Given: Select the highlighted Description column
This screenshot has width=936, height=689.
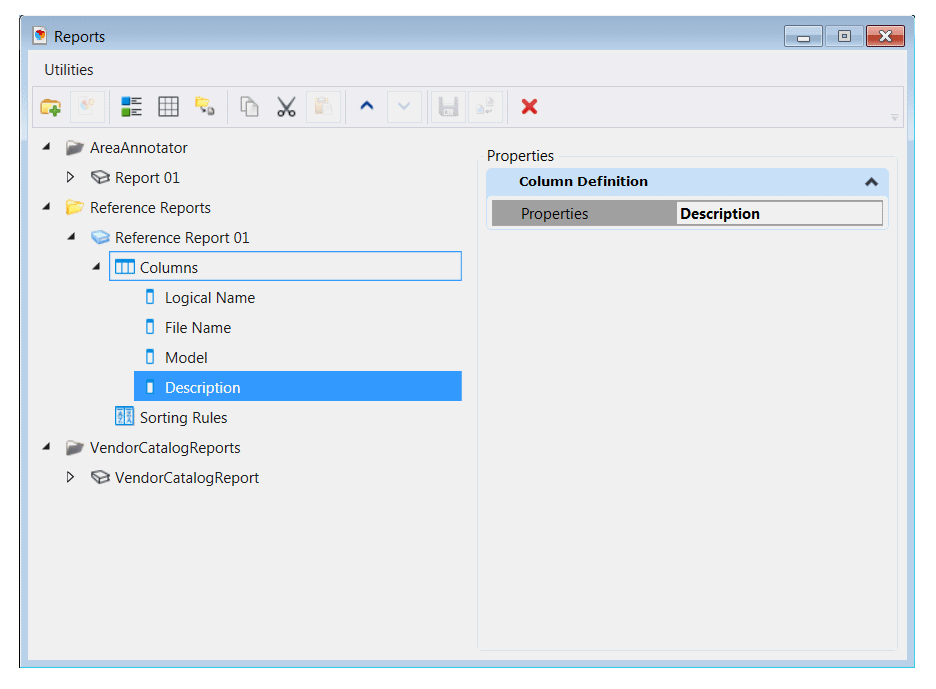Looking at the screenshot, I should [x=298, y=386].
